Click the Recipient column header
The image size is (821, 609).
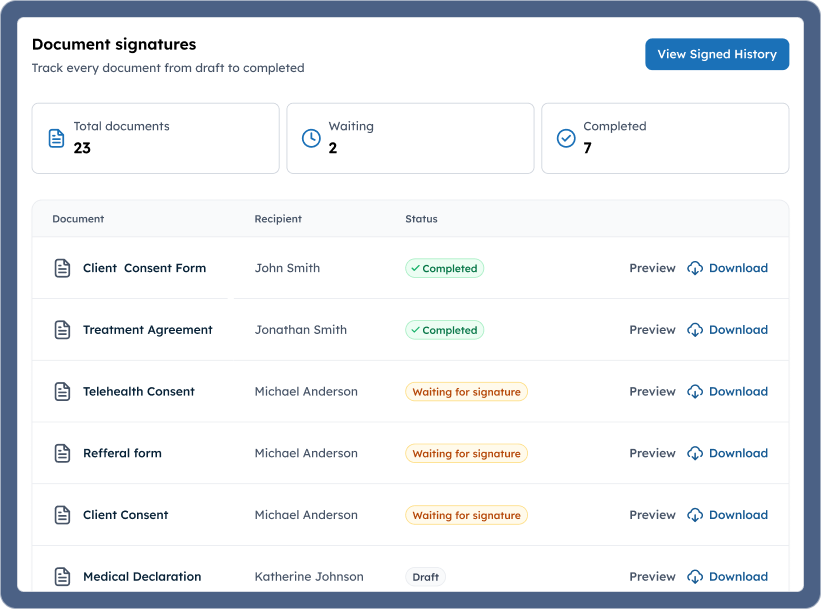(278, 219)
